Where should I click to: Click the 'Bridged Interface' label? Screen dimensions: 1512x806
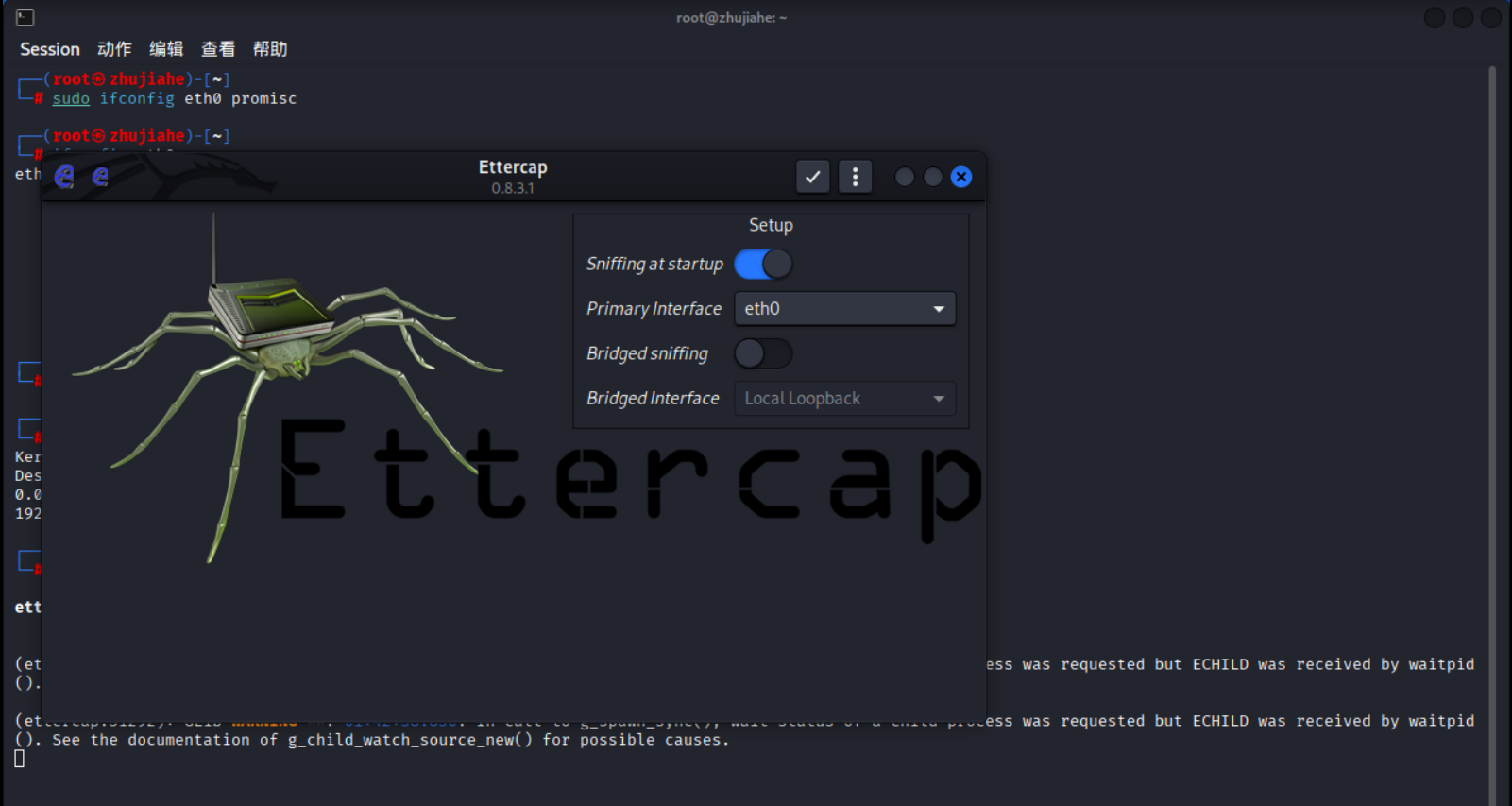pyautogui.click(x=653, y=399)
